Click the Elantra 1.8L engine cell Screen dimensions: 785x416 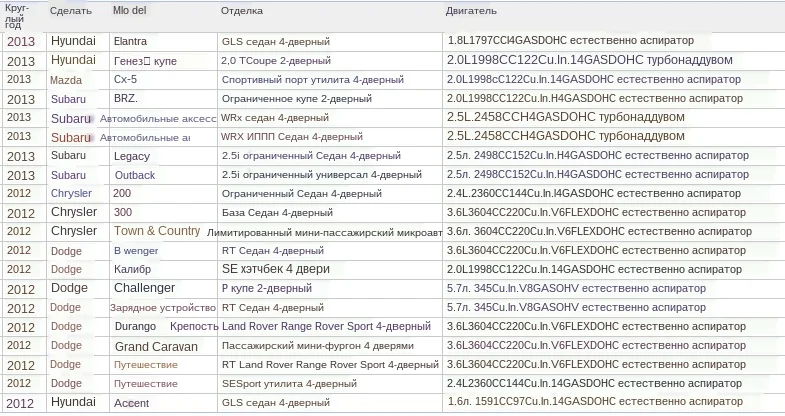pos(571,41)
